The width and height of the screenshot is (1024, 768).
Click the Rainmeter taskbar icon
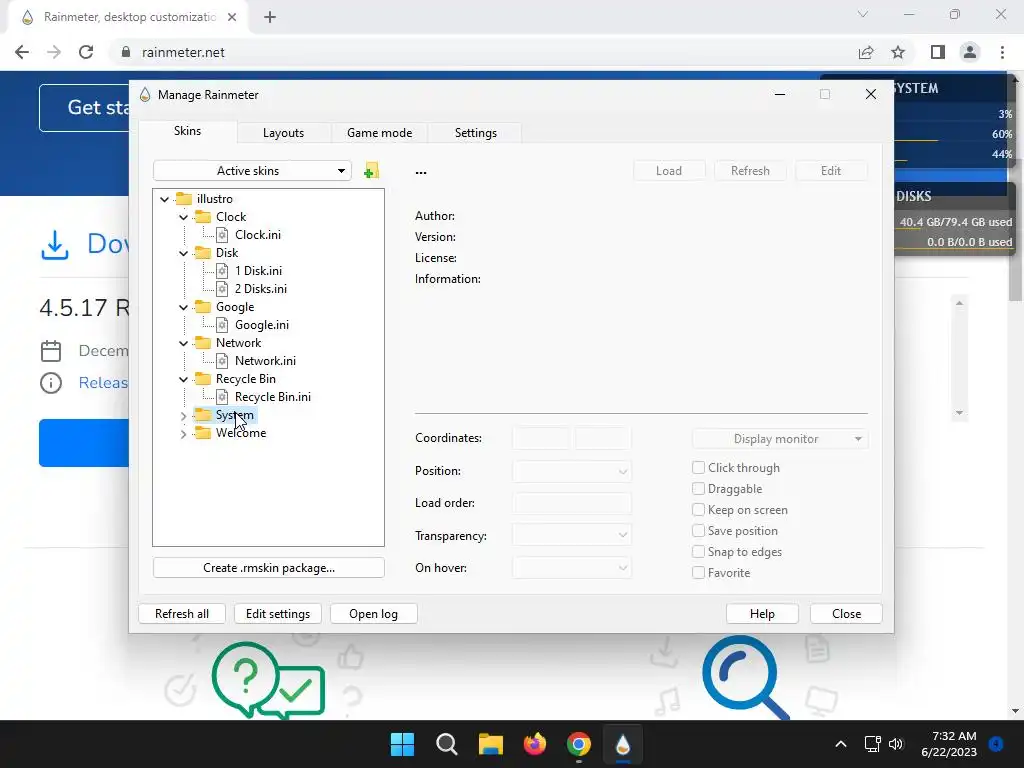(x=623, y=744)
